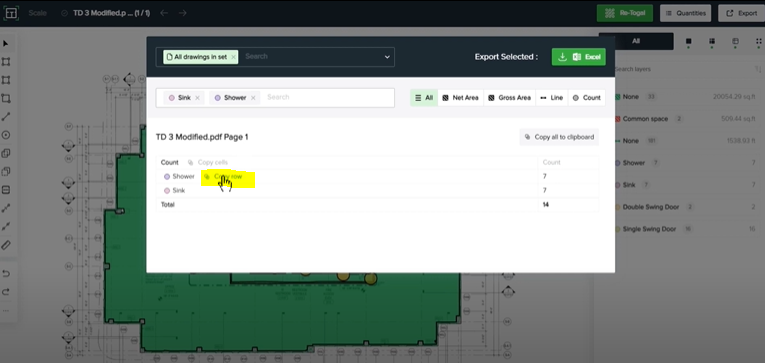This screenshot has width=765, height=363.
Task: Go to next drawing with right arrow
Action: tap(182, 13)
